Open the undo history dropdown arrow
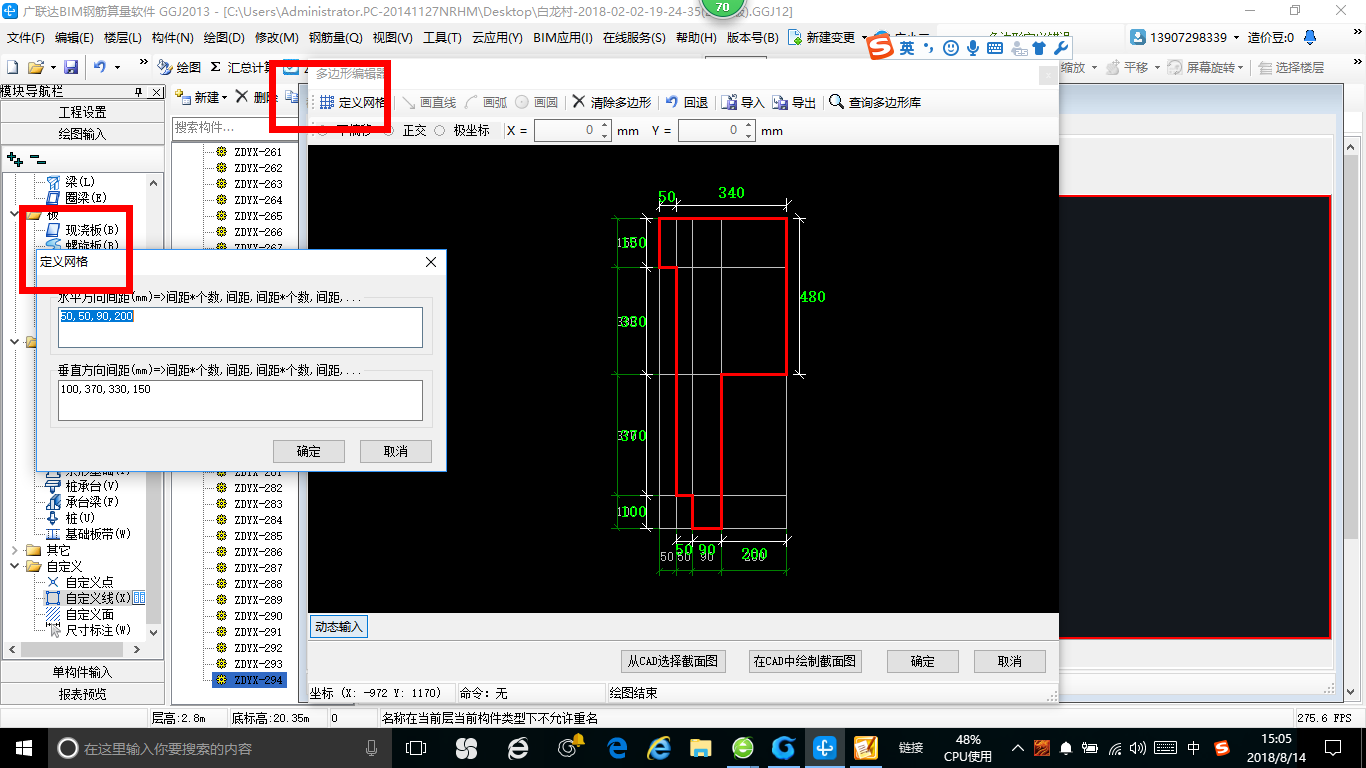The width and height of the screenshot is (1366, 768). tap(117, 67)
